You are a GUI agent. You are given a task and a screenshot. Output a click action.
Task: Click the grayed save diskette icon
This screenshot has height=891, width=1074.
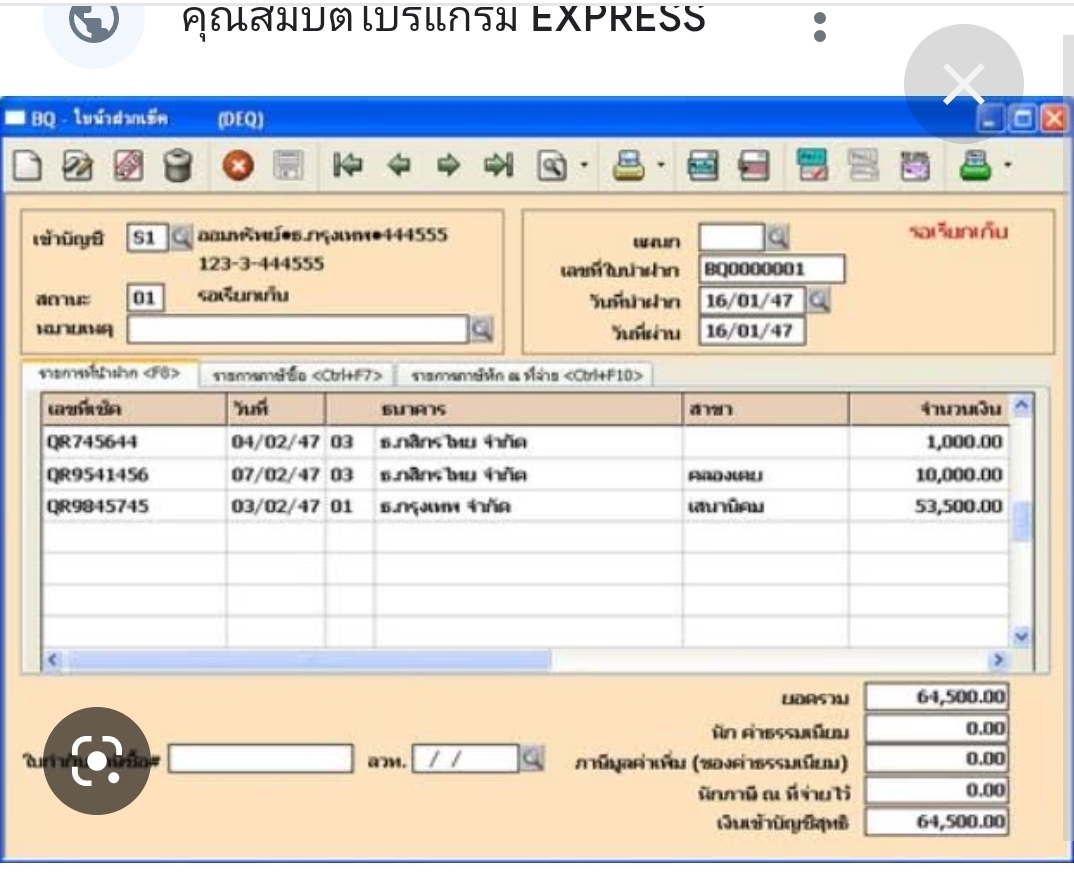[288, 166]
